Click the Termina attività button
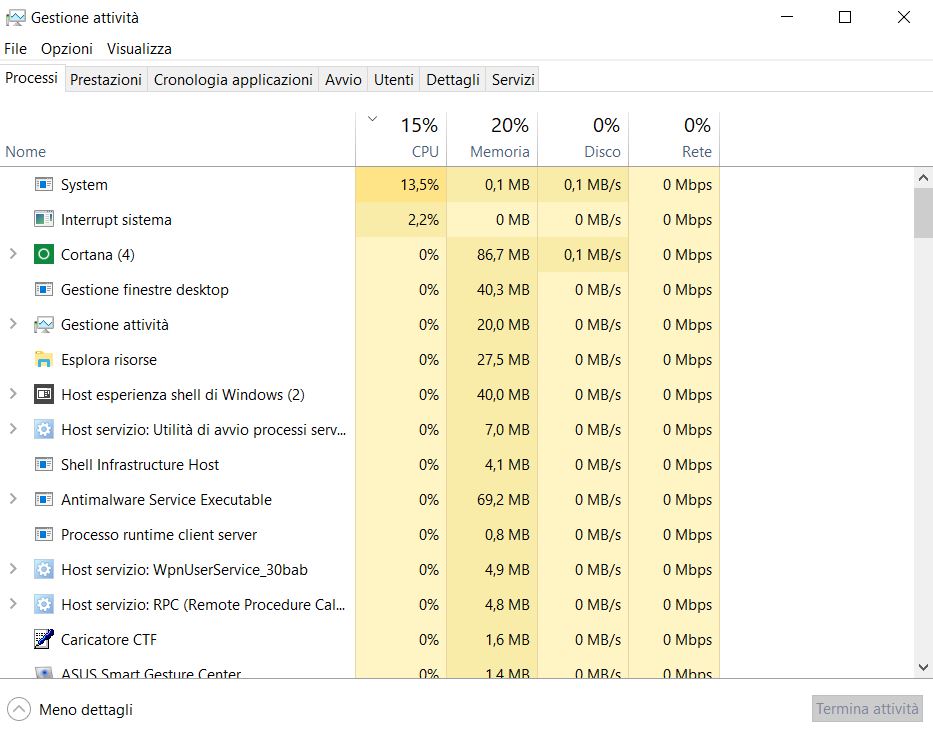 (x=867, y=709)
